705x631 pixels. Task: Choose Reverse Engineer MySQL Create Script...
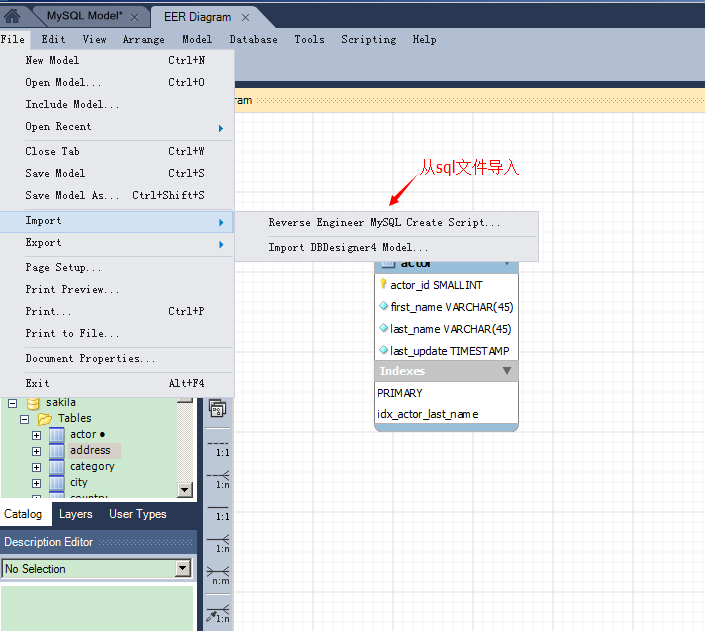click(386, 223)
